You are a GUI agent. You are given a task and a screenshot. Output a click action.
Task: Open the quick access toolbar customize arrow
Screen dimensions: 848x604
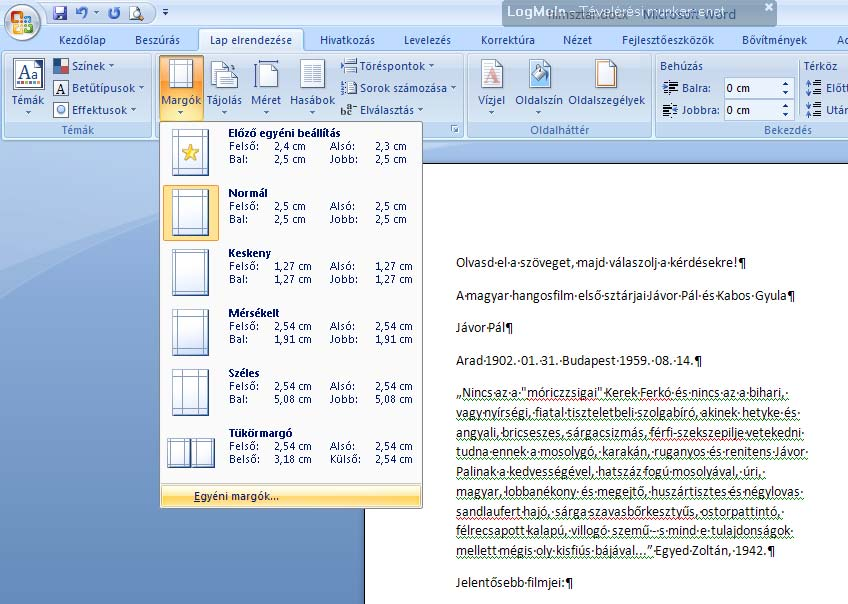[165, 12]
